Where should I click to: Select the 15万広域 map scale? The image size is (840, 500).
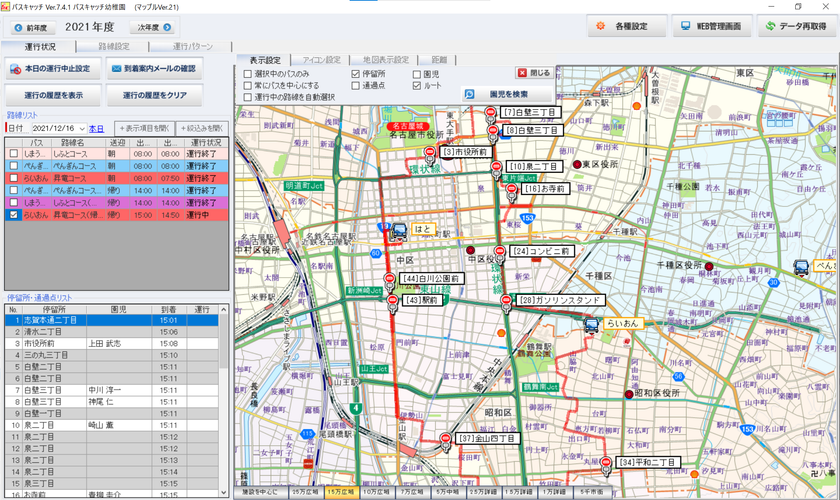point(340,493)
